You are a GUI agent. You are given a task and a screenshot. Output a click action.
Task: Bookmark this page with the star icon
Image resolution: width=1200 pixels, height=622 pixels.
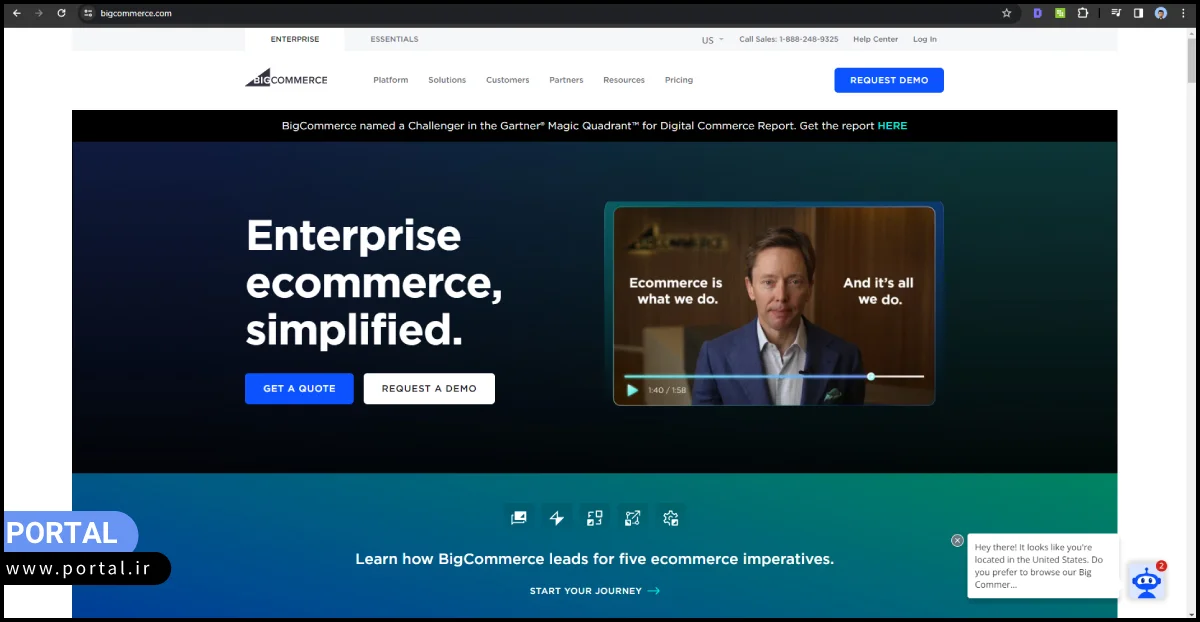[x=1007, y=13]
